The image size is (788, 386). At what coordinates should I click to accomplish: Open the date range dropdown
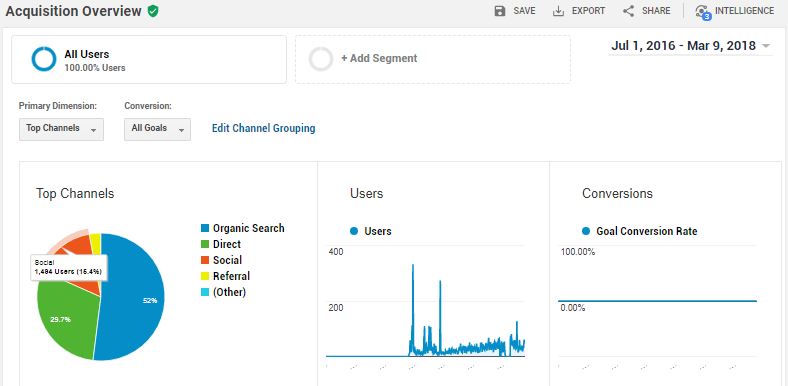tap(691, 46)
